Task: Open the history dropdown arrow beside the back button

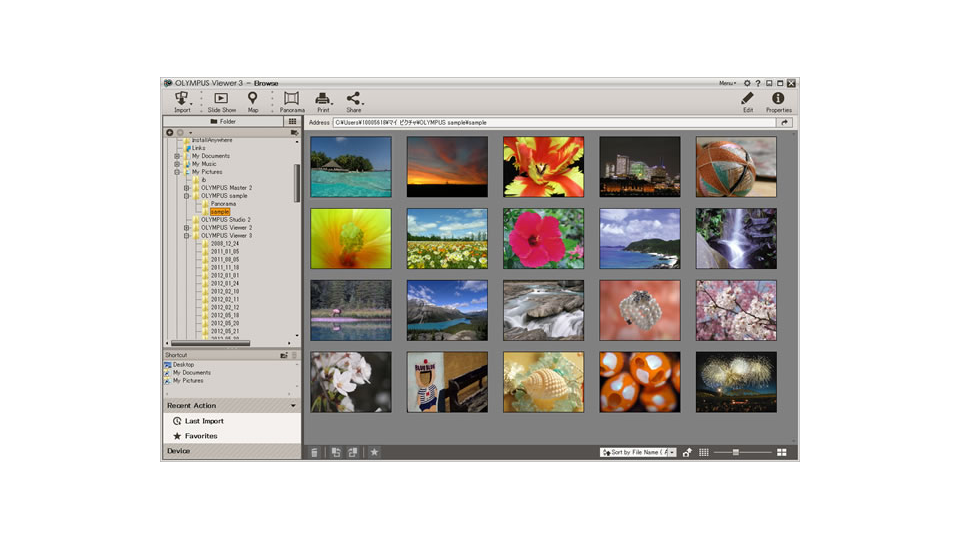Action: coord(190,133)
